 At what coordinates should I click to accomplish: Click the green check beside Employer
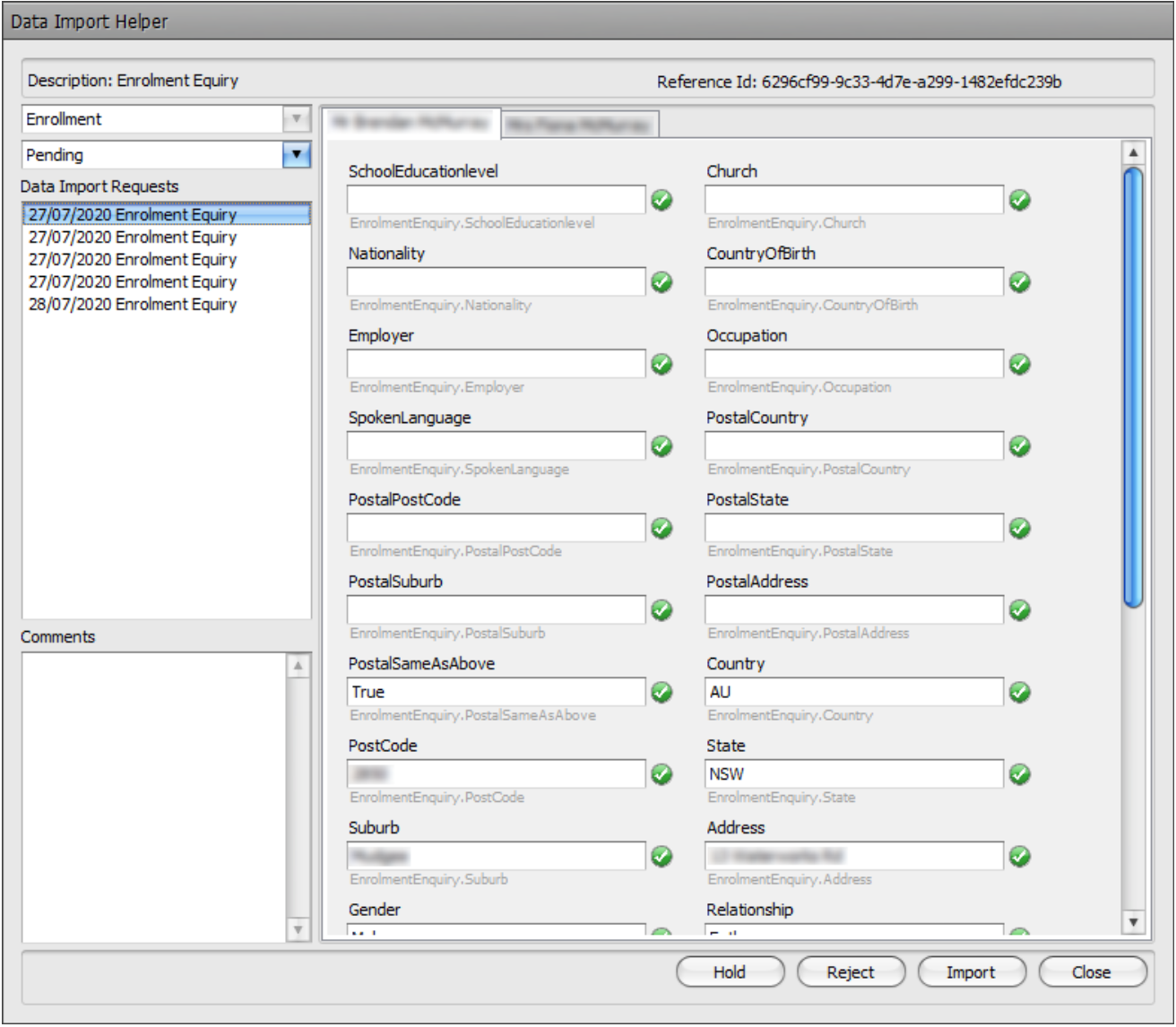[x=661, y=363]
